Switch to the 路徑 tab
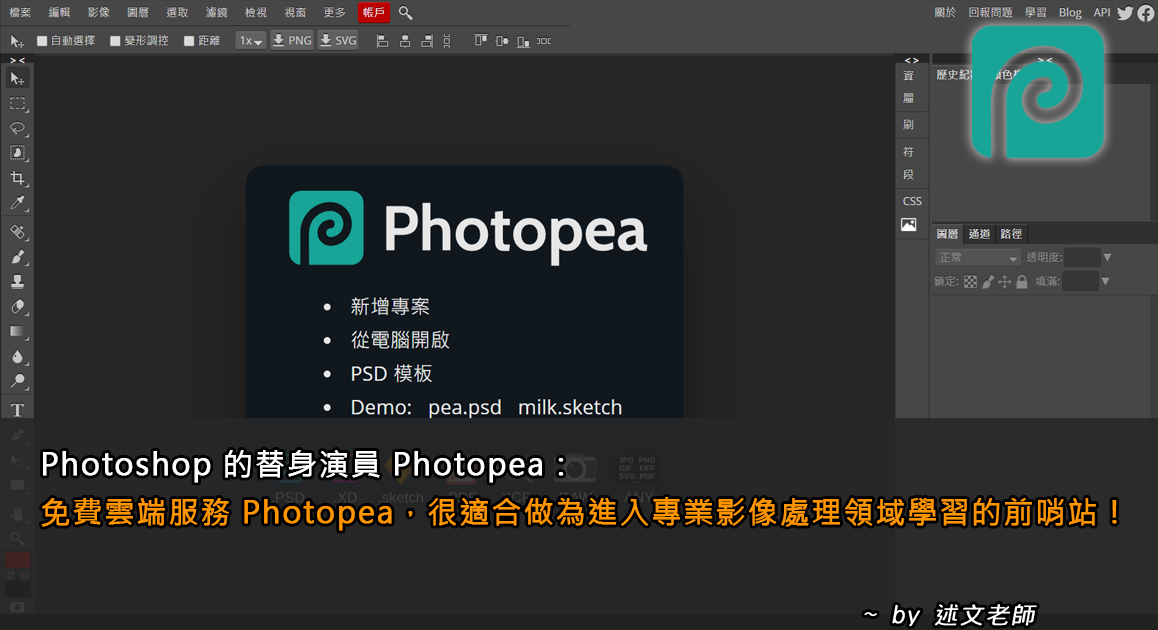 click(1011, 234)
